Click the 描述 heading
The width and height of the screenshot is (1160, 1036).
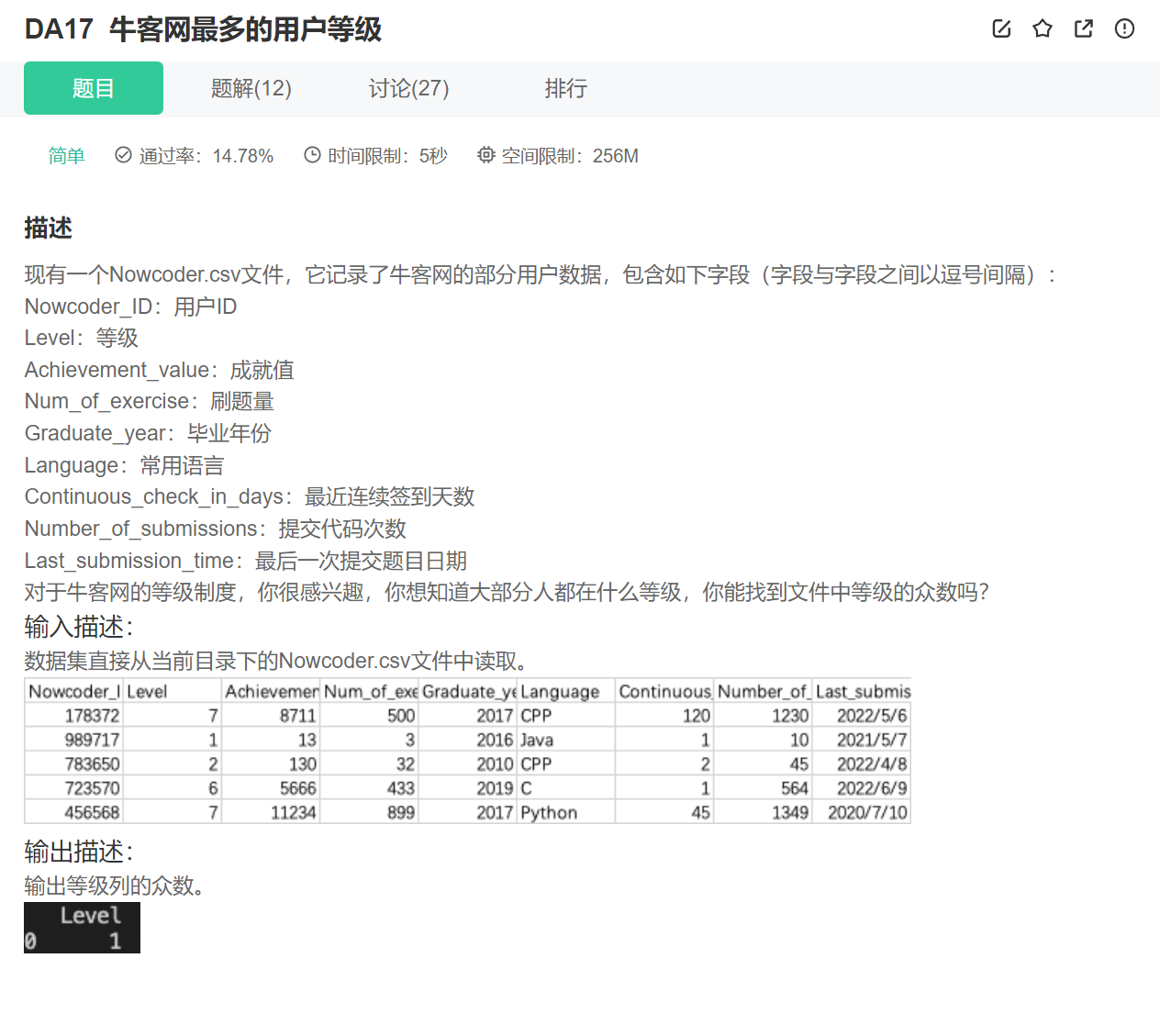48,228
